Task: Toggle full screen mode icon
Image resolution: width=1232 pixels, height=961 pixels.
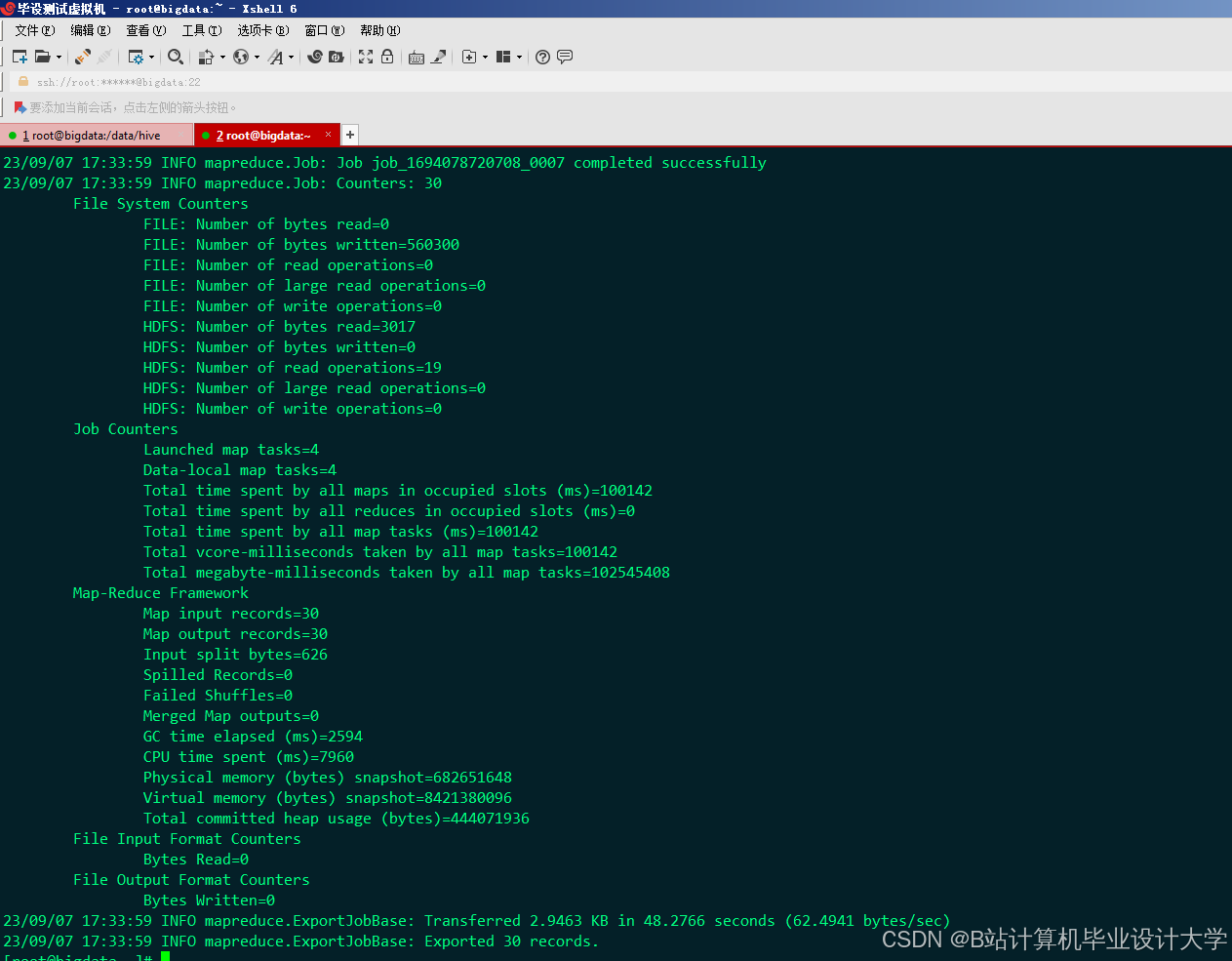Action: (x=366, y=57)
